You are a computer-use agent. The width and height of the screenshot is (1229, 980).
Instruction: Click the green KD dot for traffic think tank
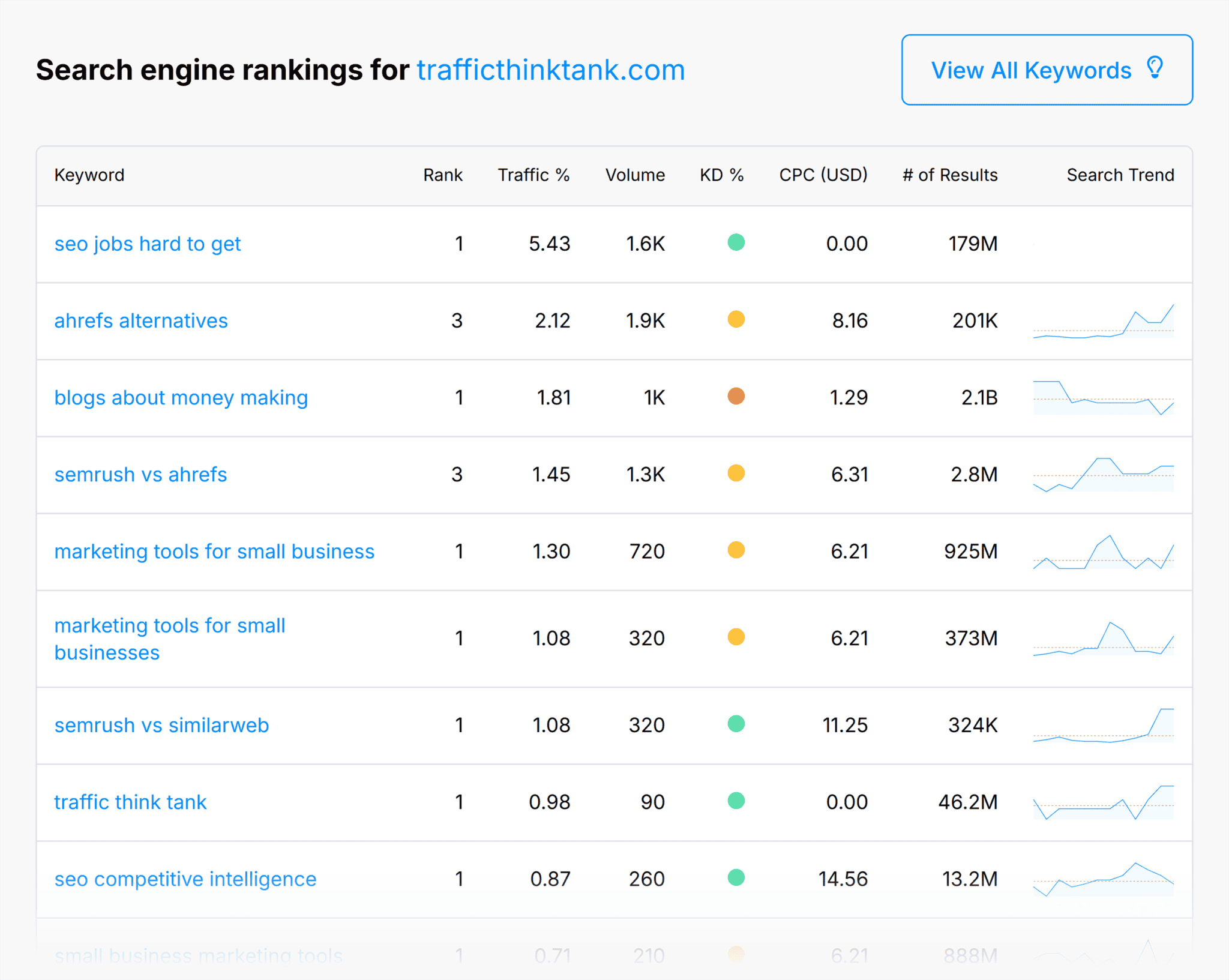736,801
